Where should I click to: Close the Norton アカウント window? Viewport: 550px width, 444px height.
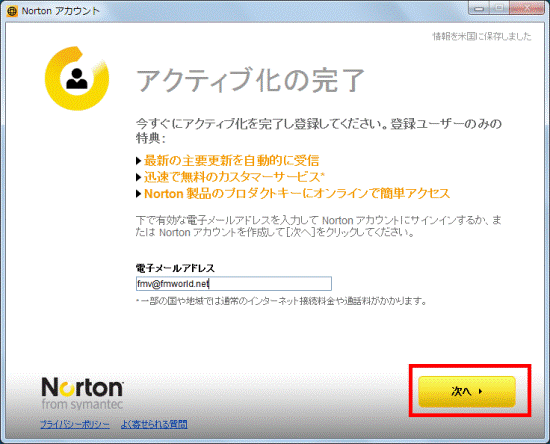point(526,8)
